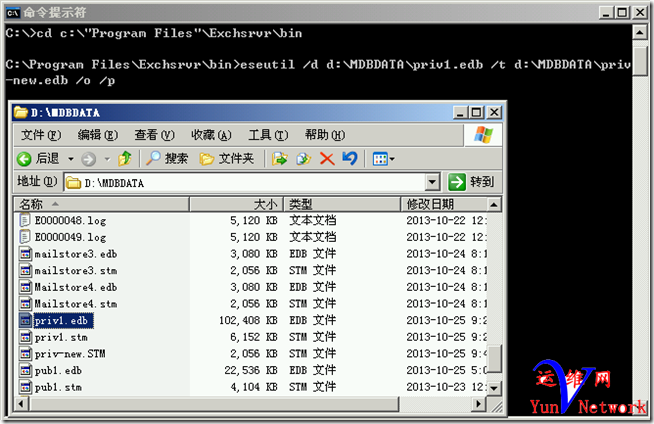Click the 102,408 KB size value
The image size is (654, 424).
click(x=248, y=321)
